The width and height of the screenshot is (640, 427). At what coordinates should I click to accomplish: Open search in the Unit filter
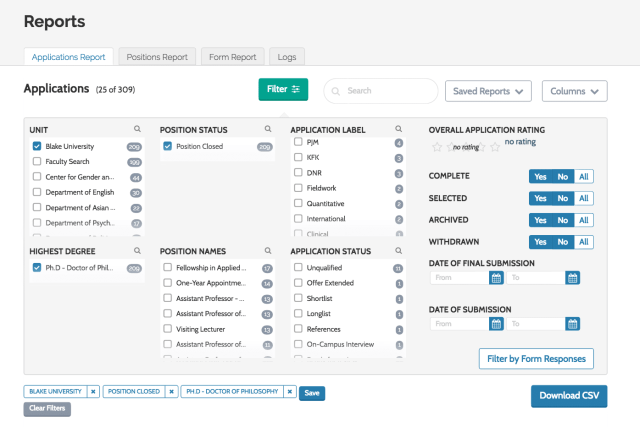tap(138, 129)
